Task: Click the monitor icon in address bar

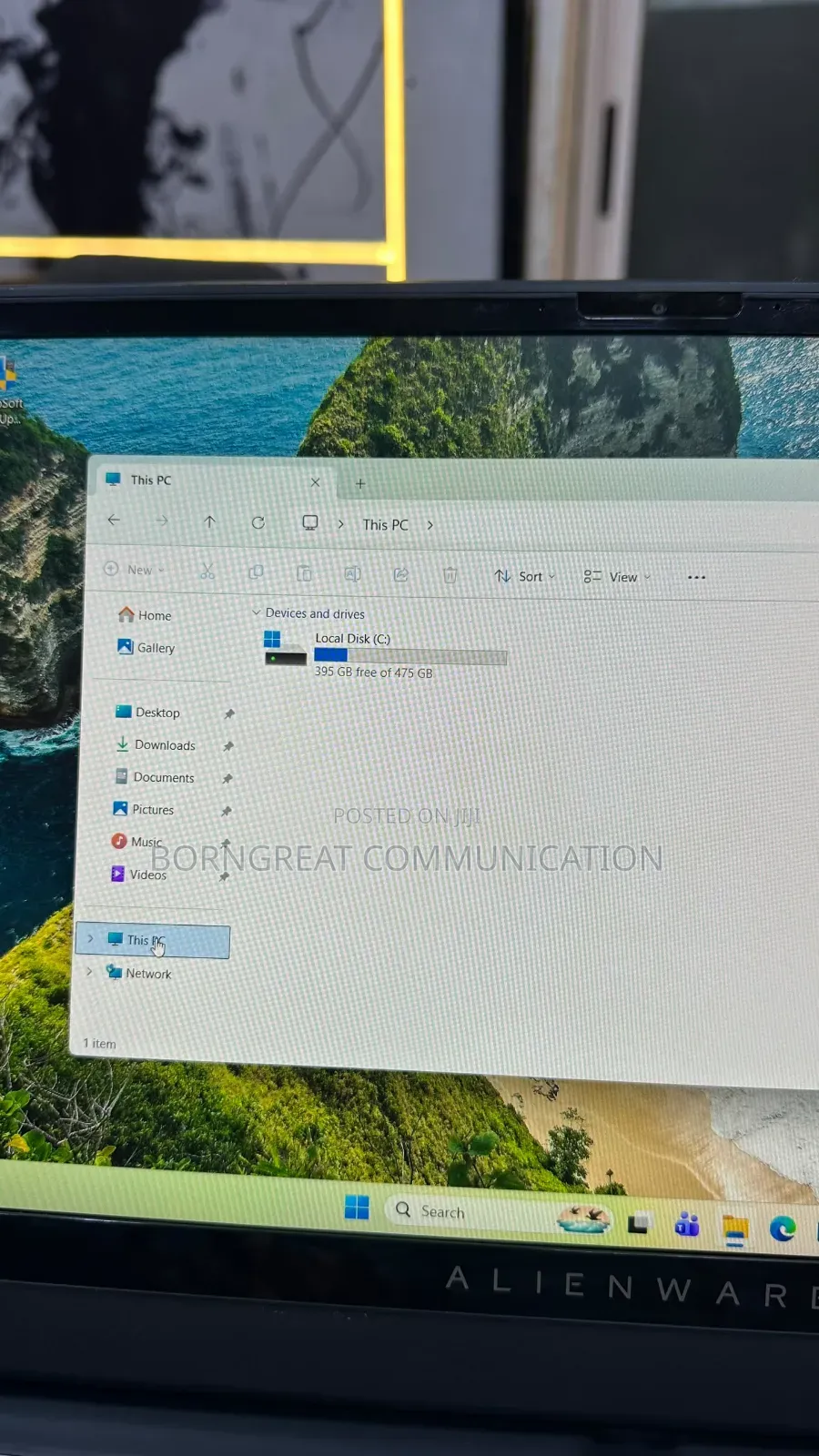Action: pos(310,523)
